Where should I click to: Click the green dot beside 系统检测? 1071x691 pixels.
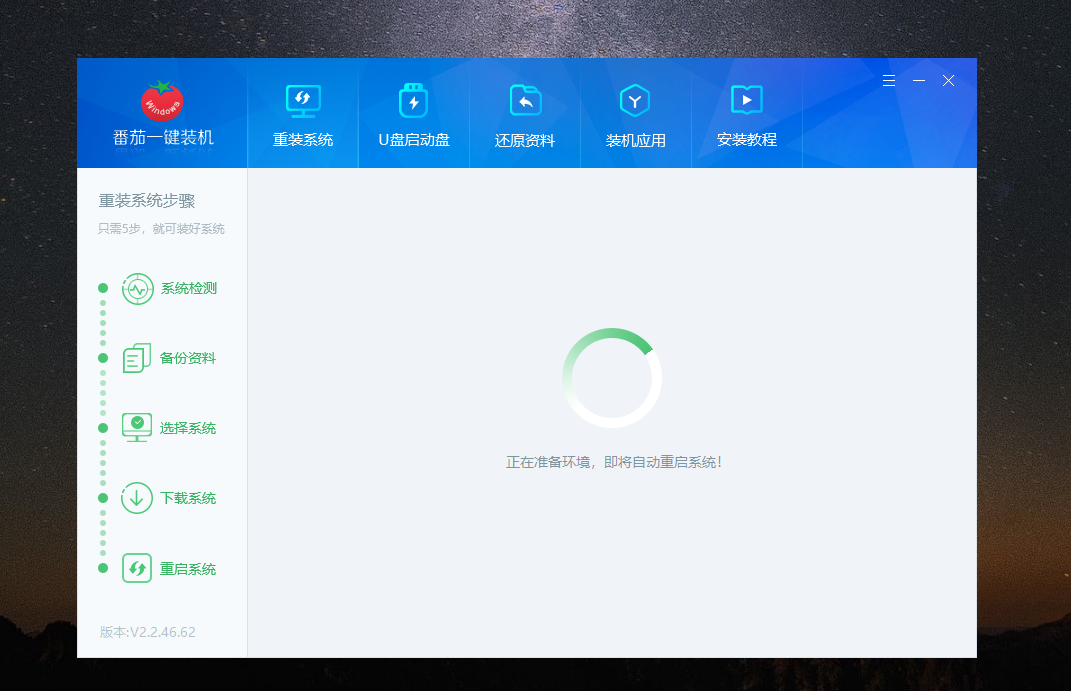click(103, 288)
